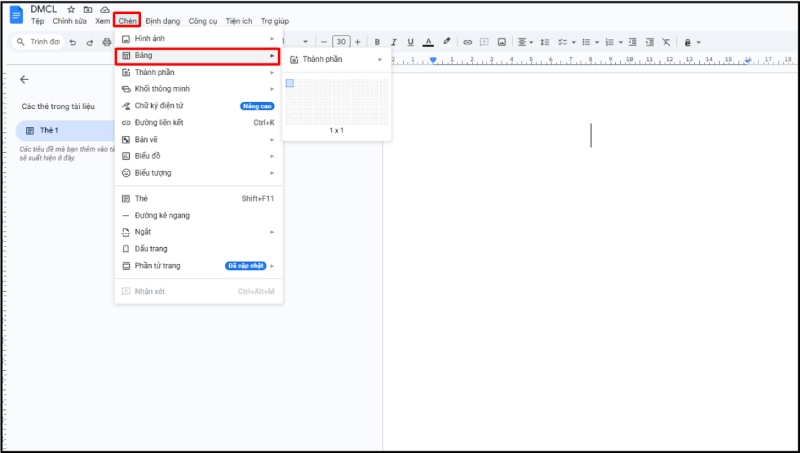800x453 pixels.
Task: Click the Underline icon in toolbar
Action: (410, 42)
